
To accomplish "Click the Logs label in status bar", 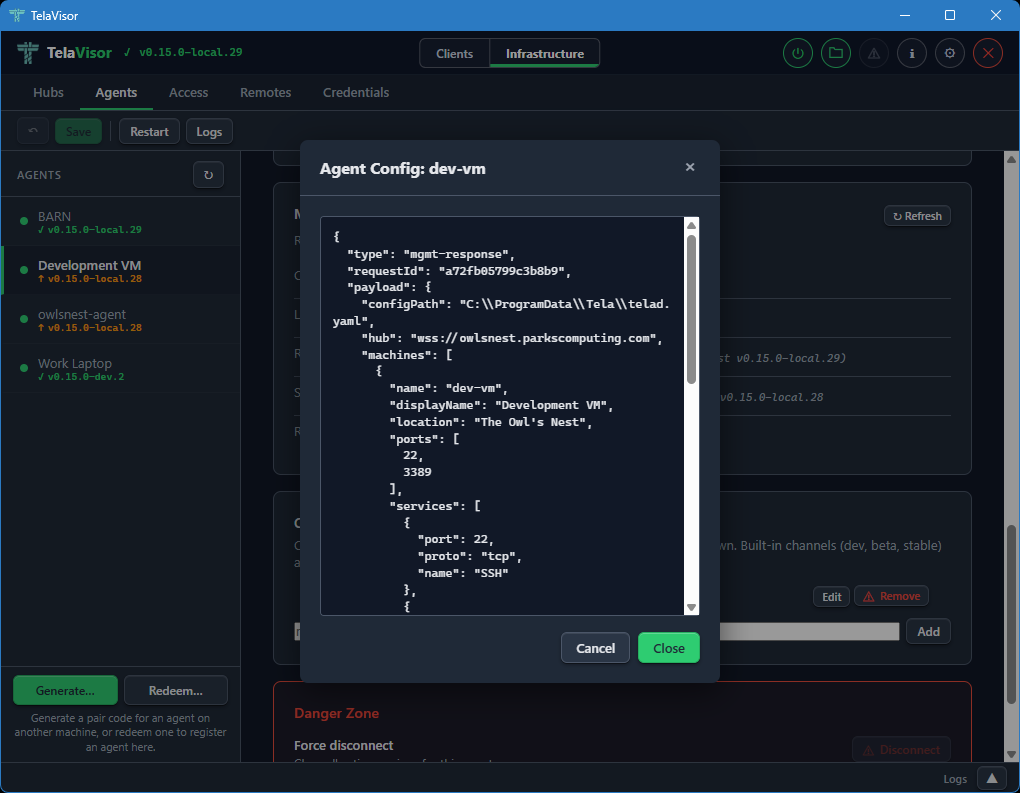I will pos(955,779).
